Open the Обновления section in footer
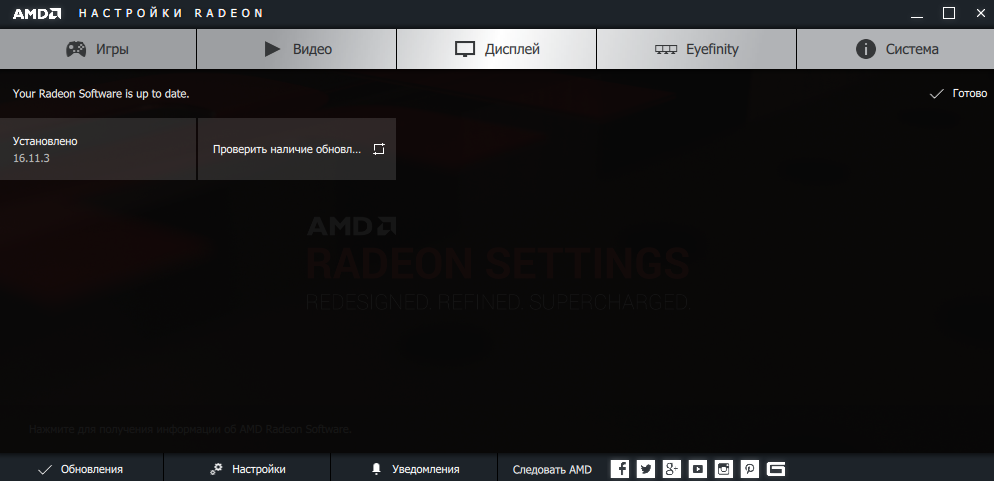Image resolution: width=994 pixels, height=481 pixels. [81, 469]
